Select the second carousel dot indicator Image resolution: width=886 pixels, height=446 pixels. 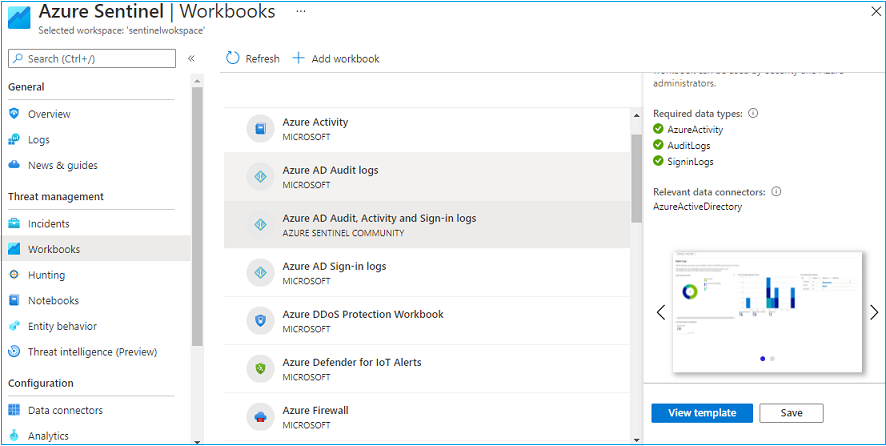[x=772, y=358]
